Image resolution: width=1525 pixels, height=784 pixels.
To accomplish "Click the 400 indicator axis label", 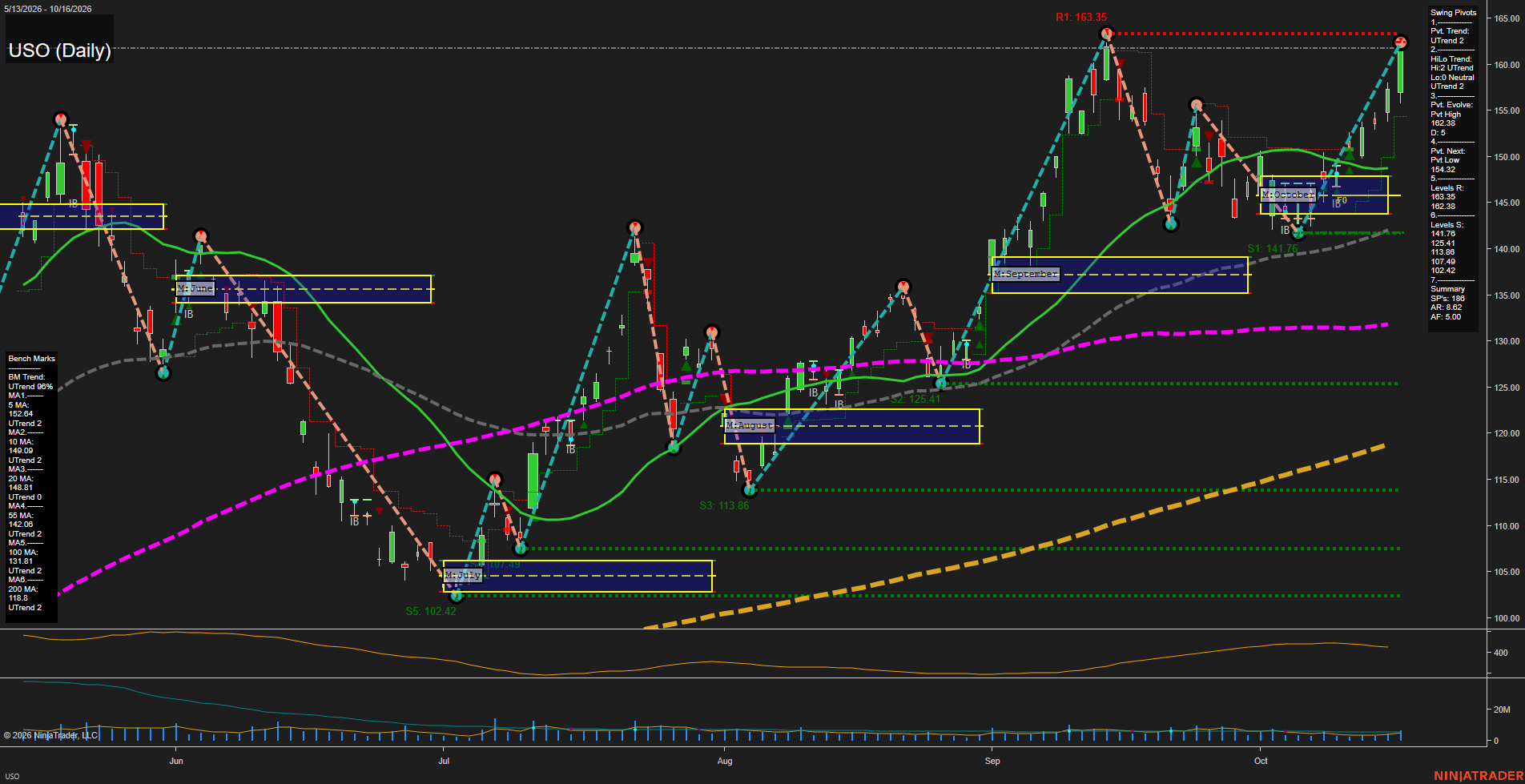I will [1501, 653].
